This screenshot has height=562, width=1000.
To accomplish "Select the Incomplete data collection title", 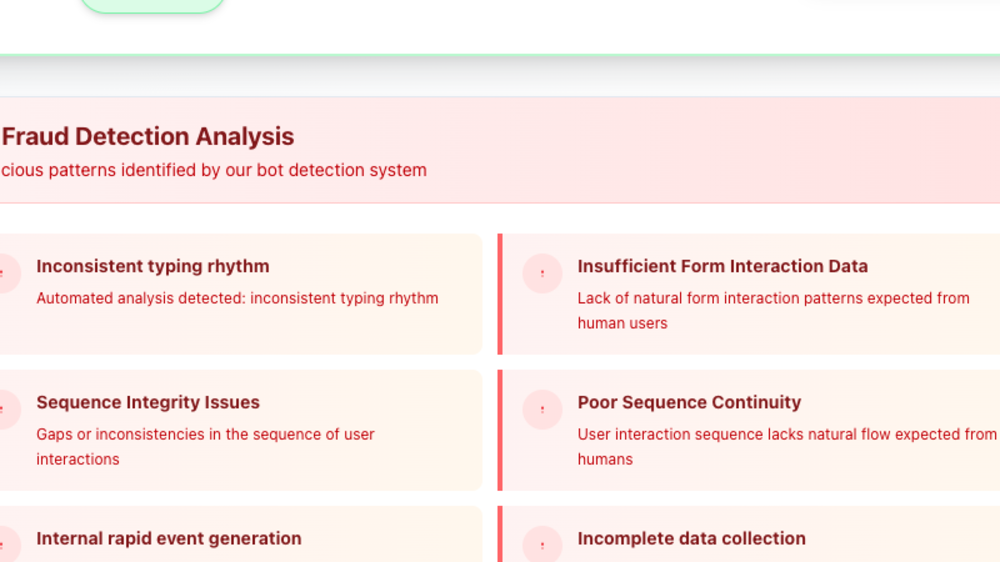I will [691, 538].
